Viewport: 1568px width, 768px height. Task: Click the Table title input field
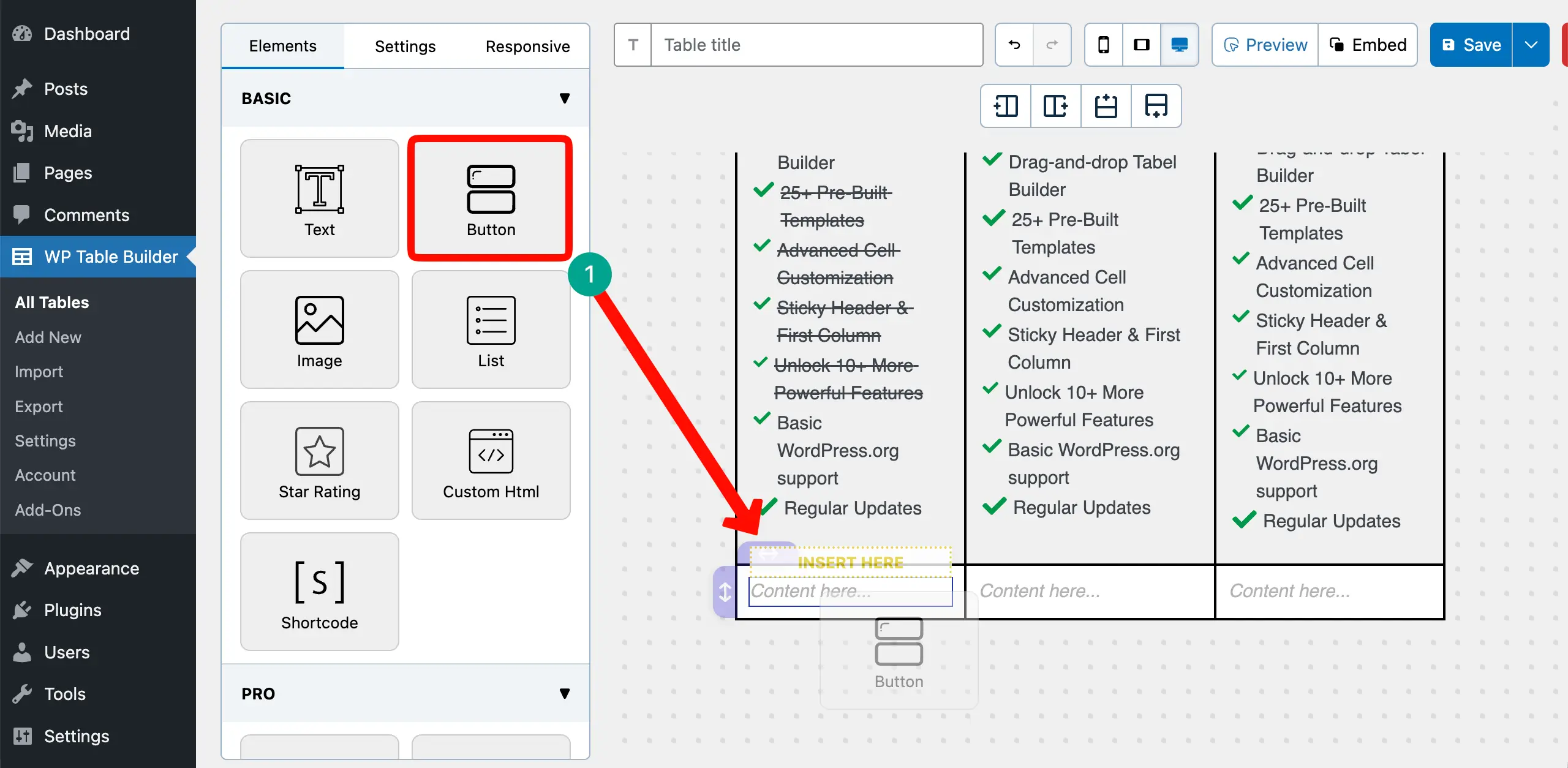point(816,45)
